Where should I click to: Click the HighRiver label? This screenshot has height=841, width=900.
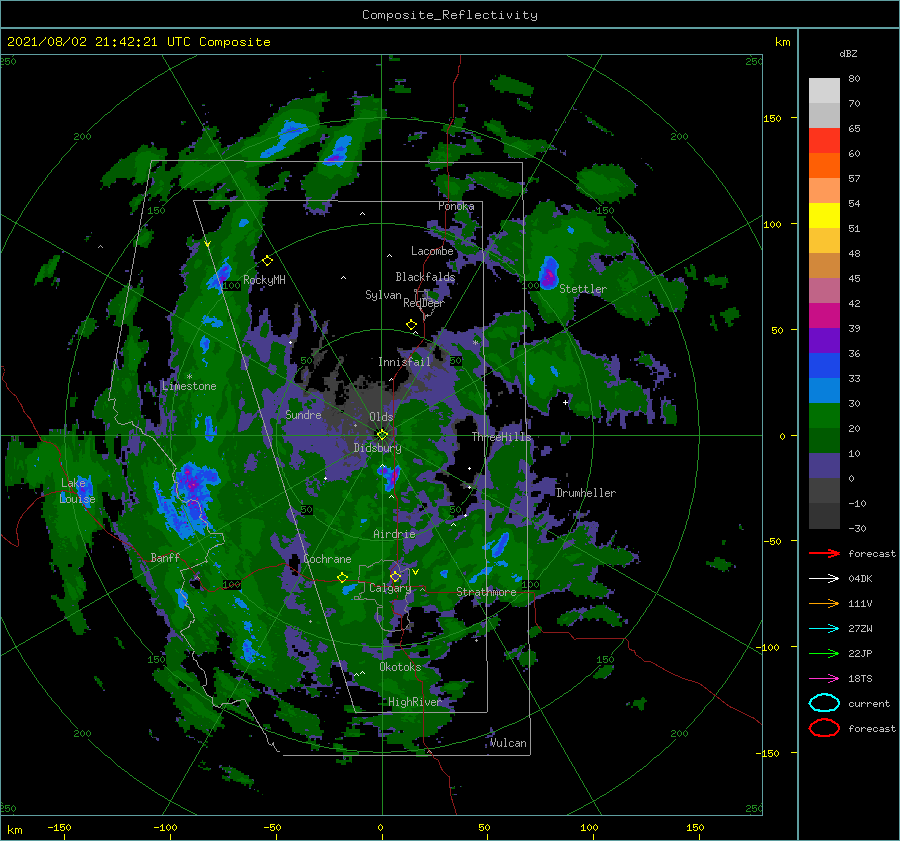pyautogui.click(x=414, y=702)
